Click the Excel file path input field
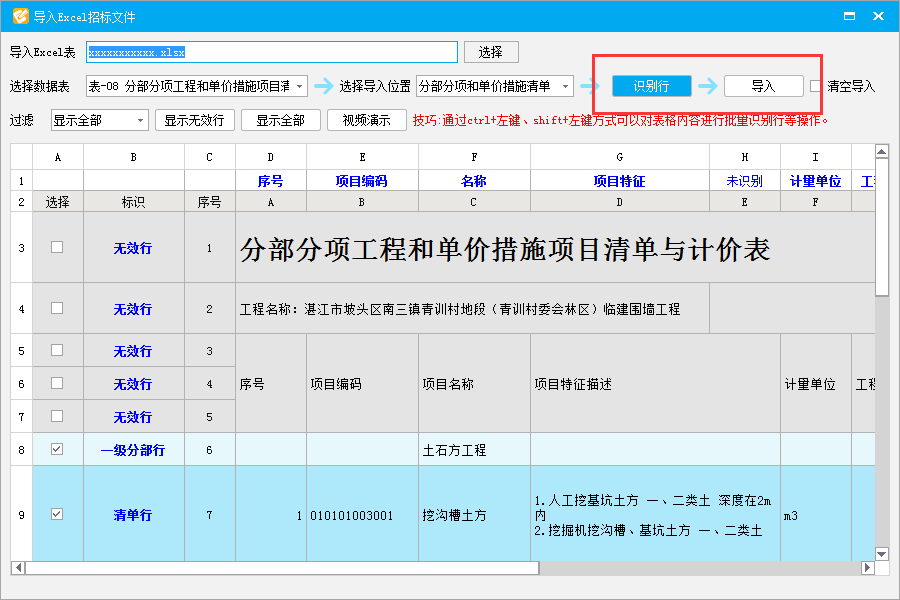The height and width of the screenshot is (600, 900). click(271, 52)
